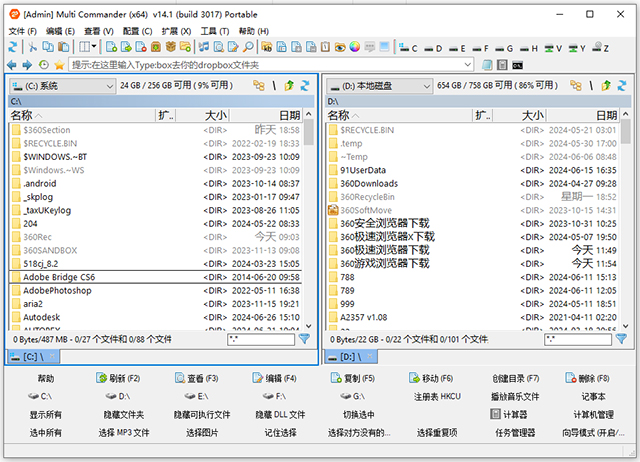Viewport: 640px width, 462px height.
Task: Open favorites with the star icon
Action: pos(60,65)
